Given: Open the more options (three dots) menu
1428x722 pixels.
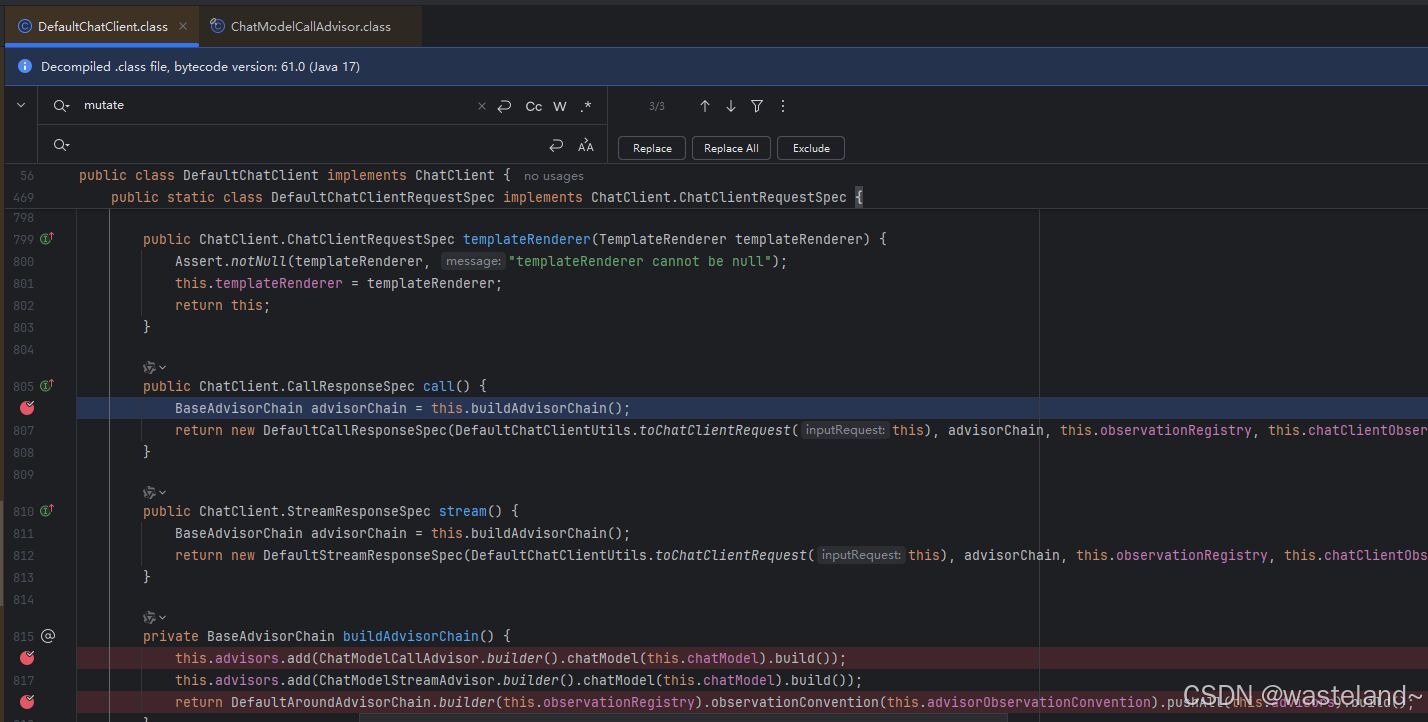Looking at the screenshot, I should point(783,106).
